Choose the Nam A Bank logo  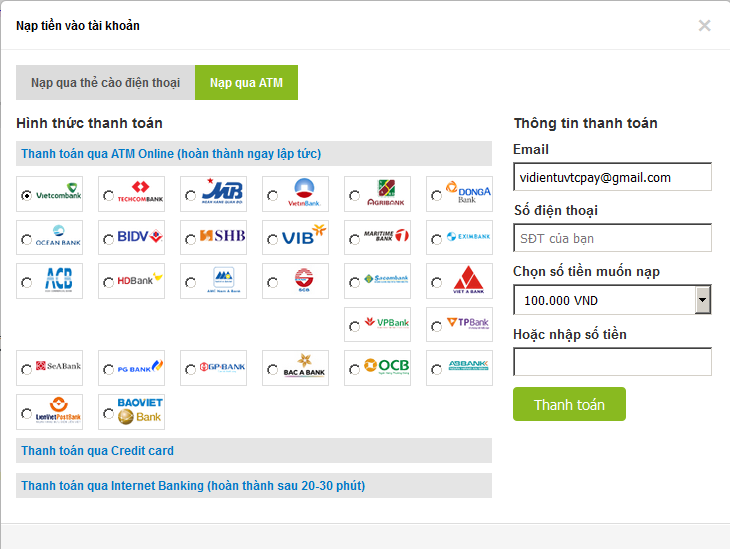point(223,279)
